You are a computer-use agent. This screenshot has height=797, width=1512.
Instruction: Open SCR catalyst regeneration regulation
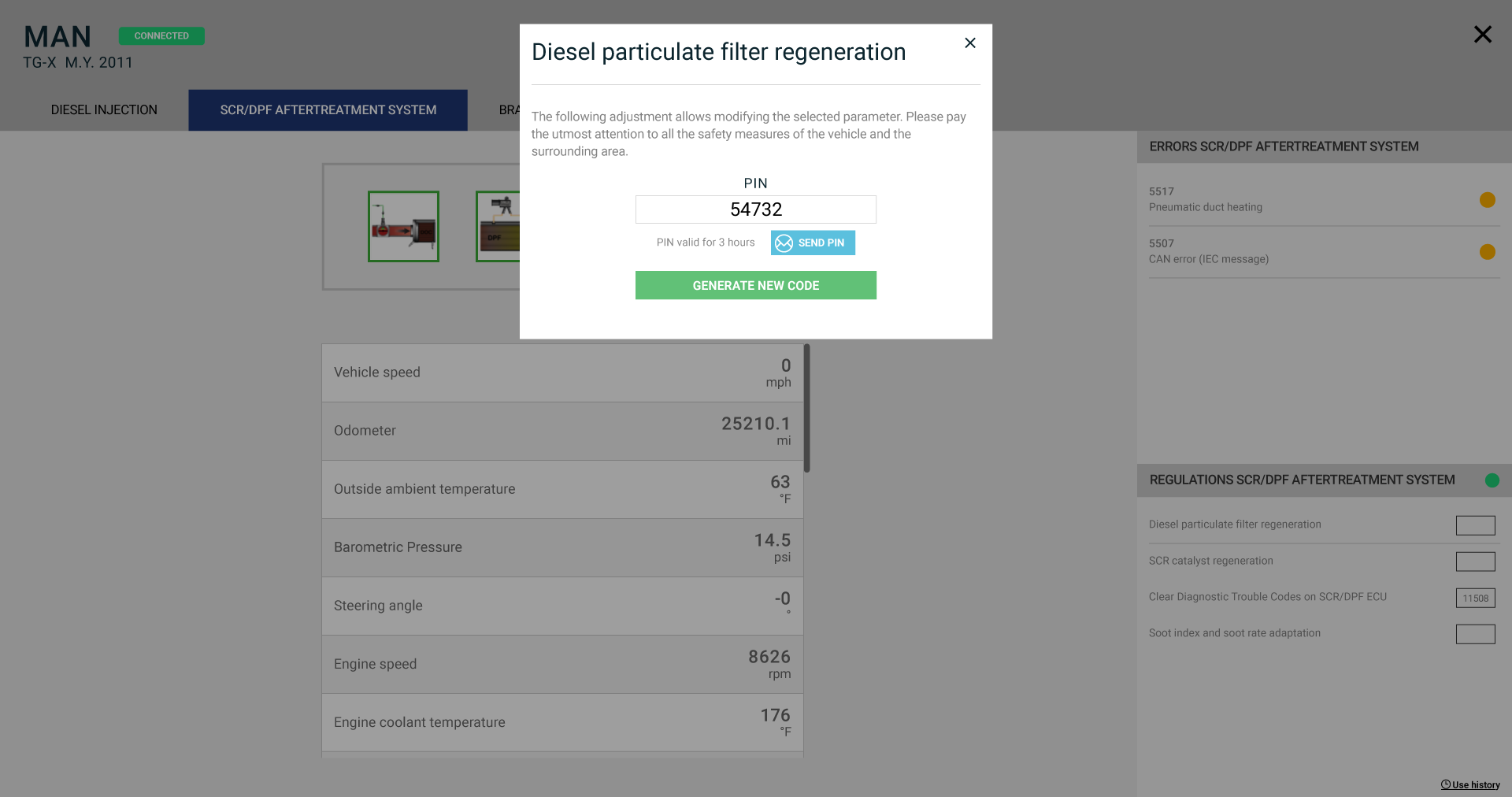(1211, 561)
